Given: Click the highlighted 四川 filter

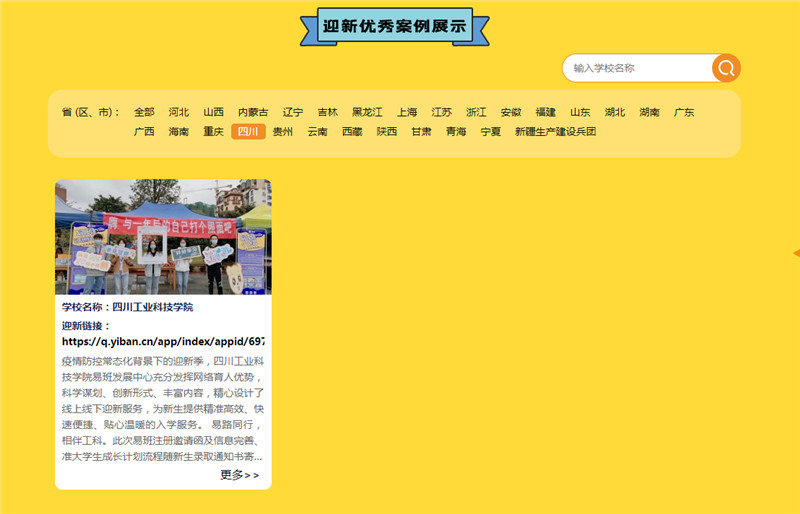Looking at the screenshot, I should click(x=248, y=132).
